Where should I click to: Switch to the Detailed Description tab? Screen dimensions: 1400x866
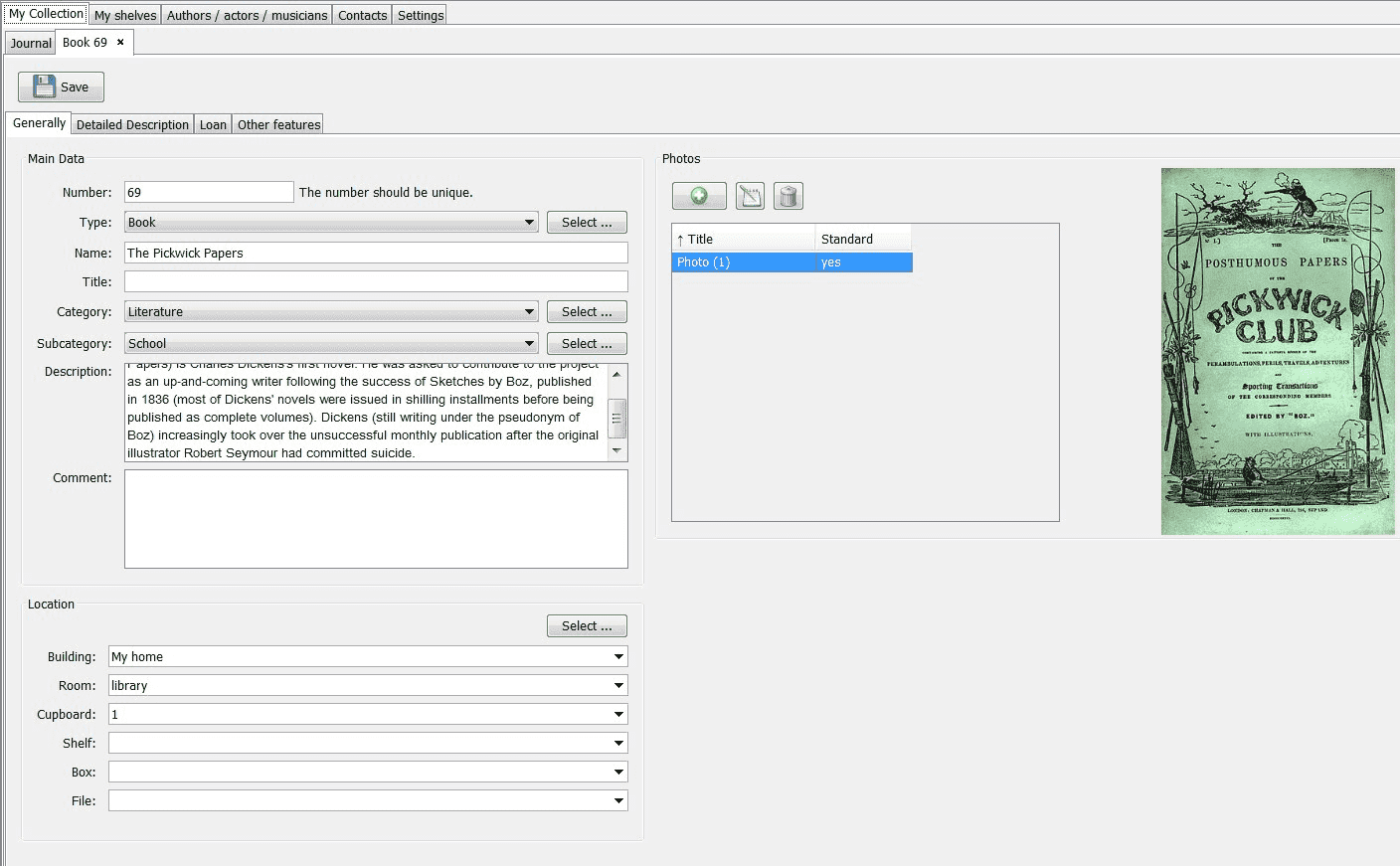tap(132, 124)
